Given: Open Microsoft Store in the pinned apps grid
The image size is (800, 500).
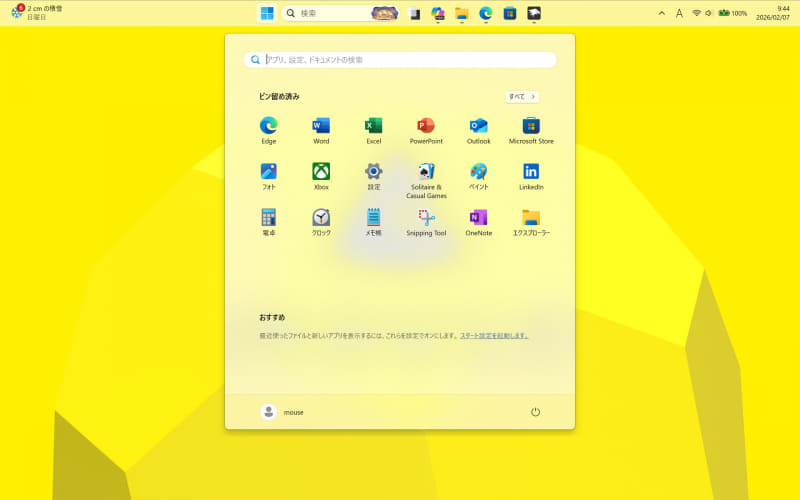Looking at the screenshot, I should (531, 131).
